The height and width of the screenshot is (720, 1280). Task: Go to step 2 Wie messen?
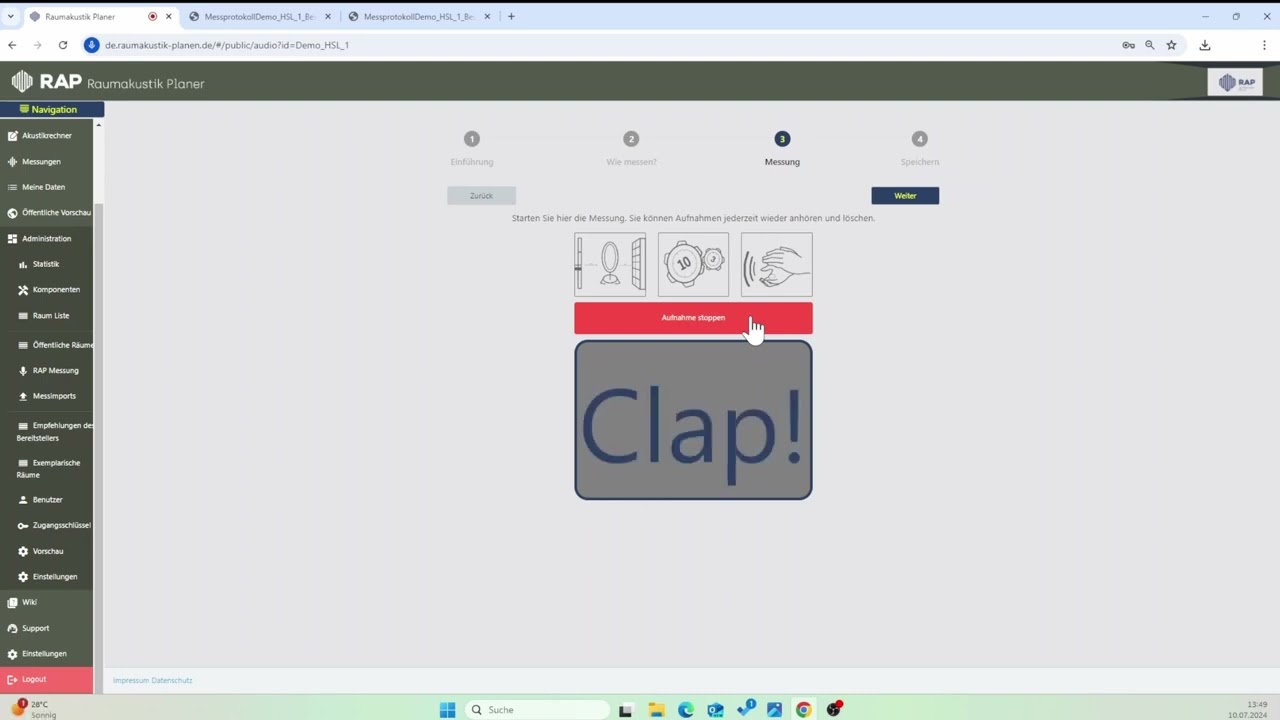[631, 148]
